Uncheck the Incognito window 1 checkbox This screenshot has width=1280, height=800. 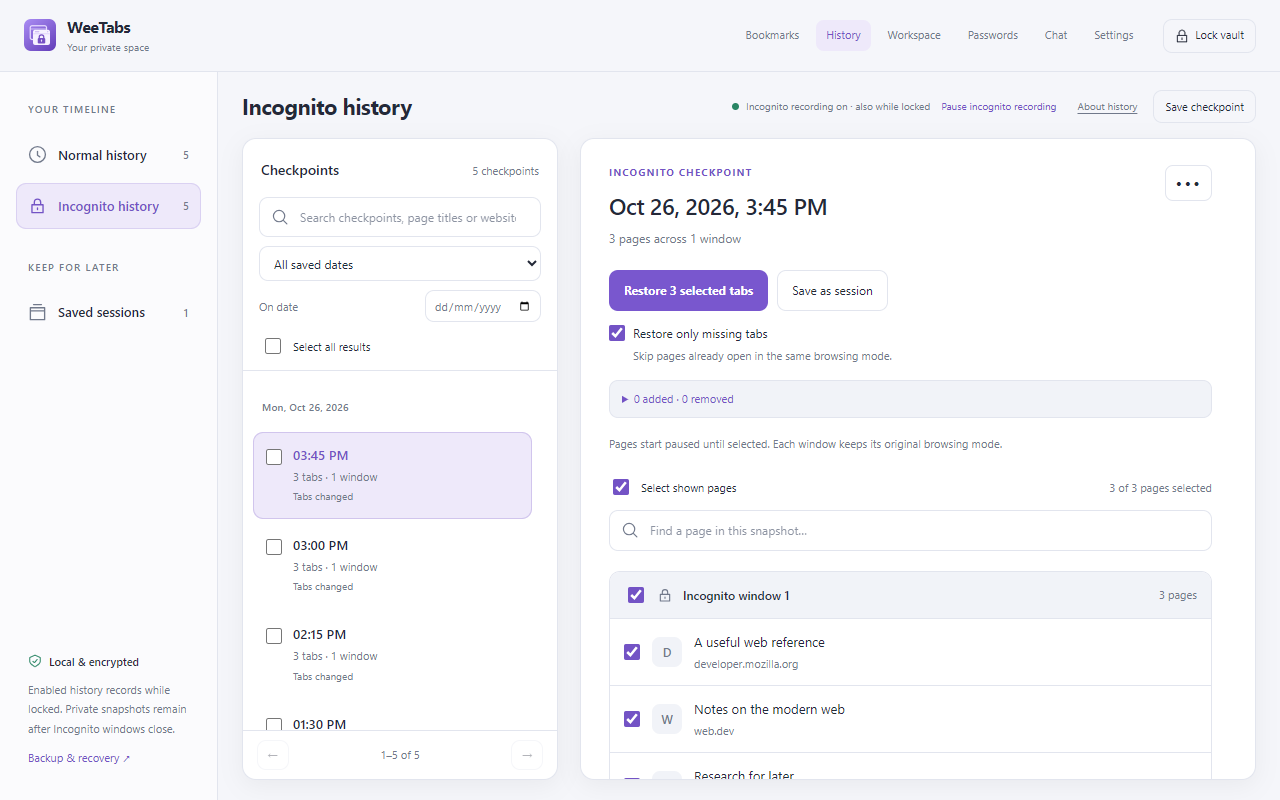pyautogui.click(x=636, y=595)
